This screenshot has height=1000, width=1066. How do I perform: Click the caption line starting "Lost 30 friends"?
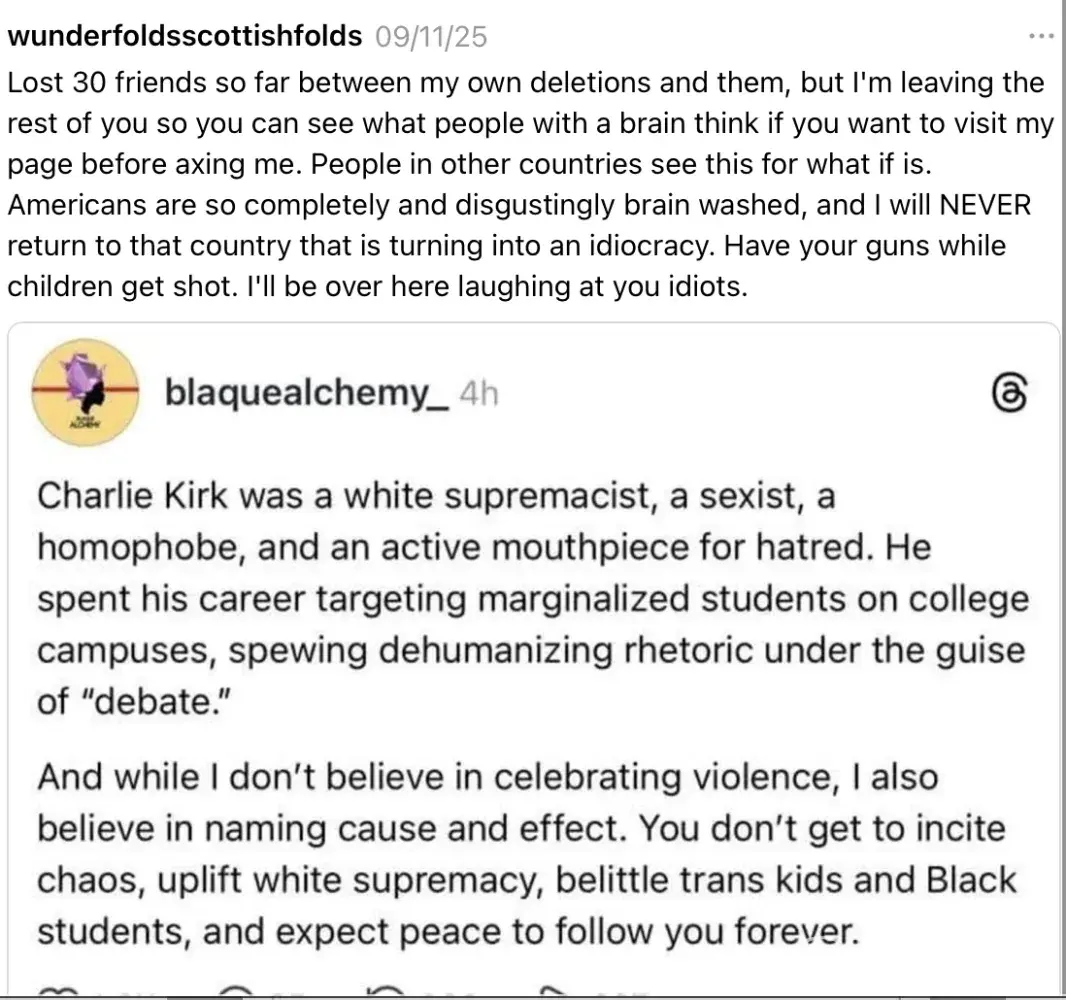[526, 82]
